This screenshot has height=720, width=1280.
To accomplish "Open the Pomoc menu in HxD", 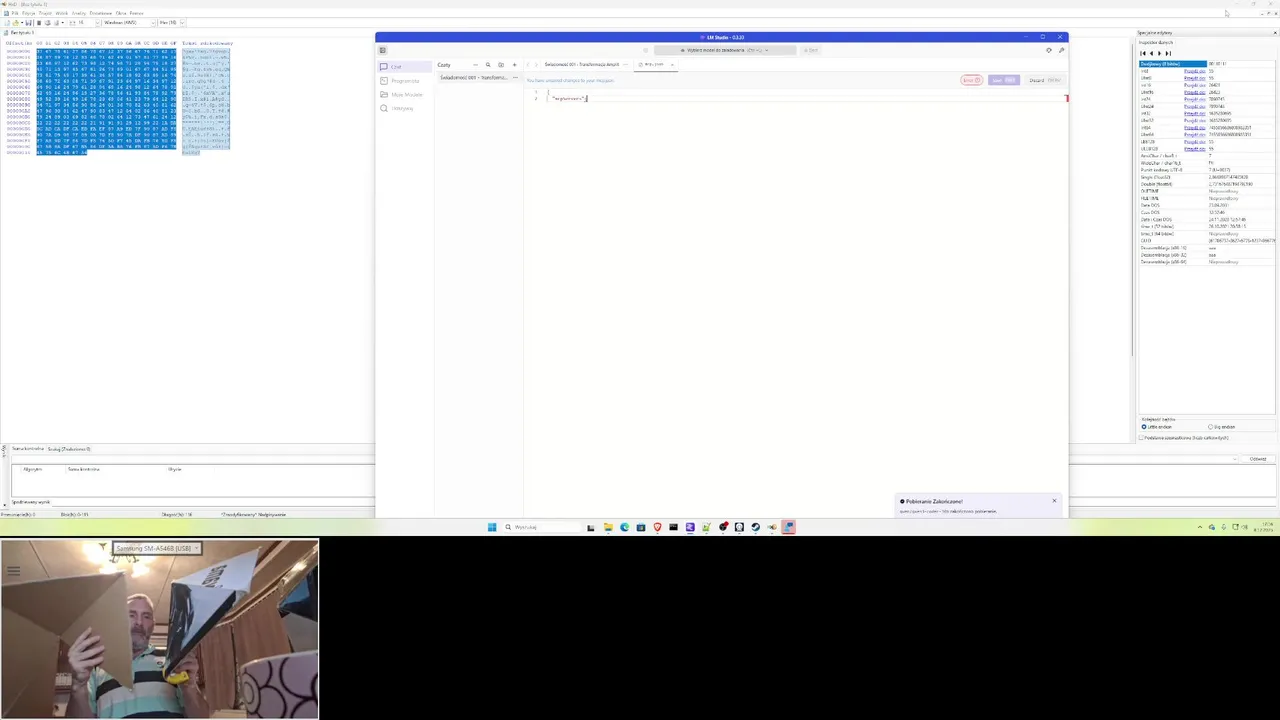I will point(136,13).
